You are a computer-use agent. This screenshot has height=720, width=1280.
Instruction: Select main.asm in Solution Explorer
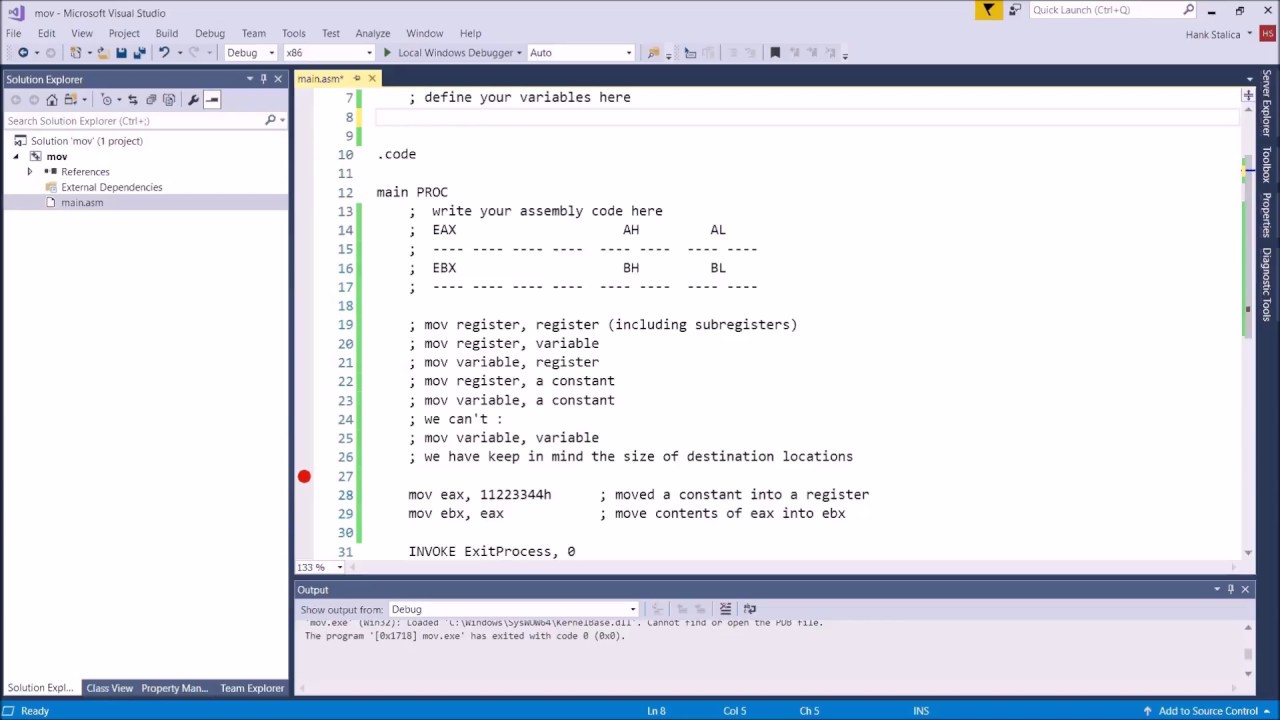pos(82,203)
